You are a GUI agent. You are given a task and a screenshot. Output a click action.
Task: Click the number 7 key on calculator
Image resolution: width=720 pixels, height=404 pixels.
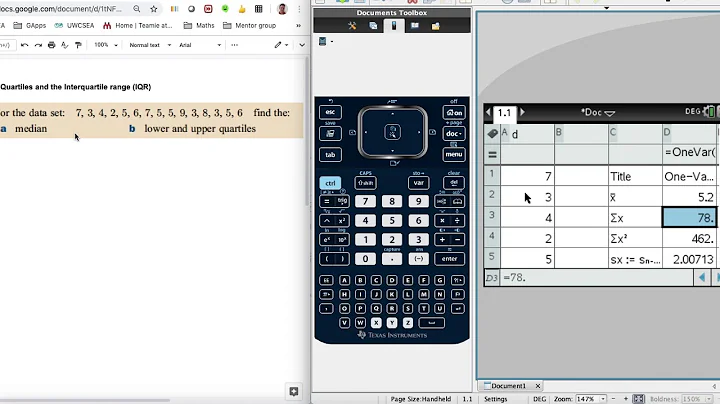366,201
